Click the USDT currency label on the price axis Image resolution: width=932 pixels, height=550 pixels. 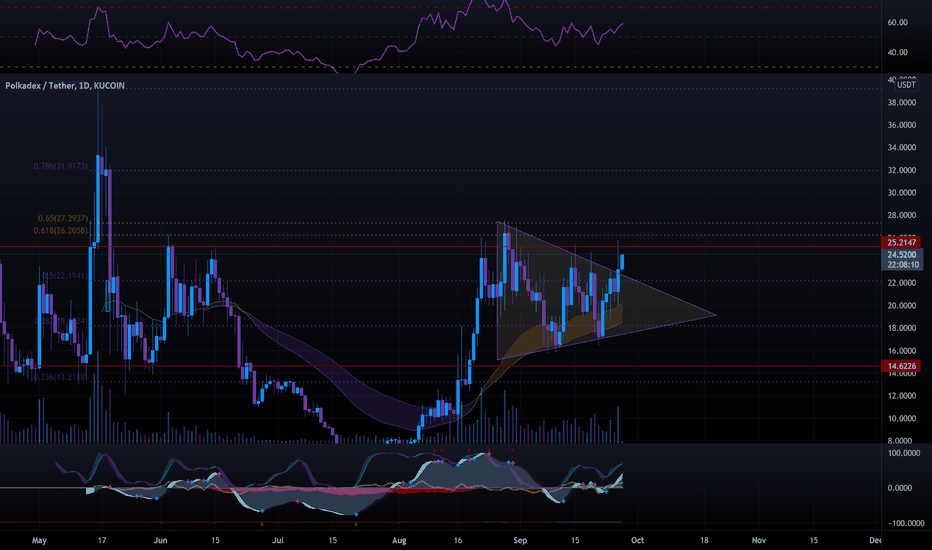point(906,85)
